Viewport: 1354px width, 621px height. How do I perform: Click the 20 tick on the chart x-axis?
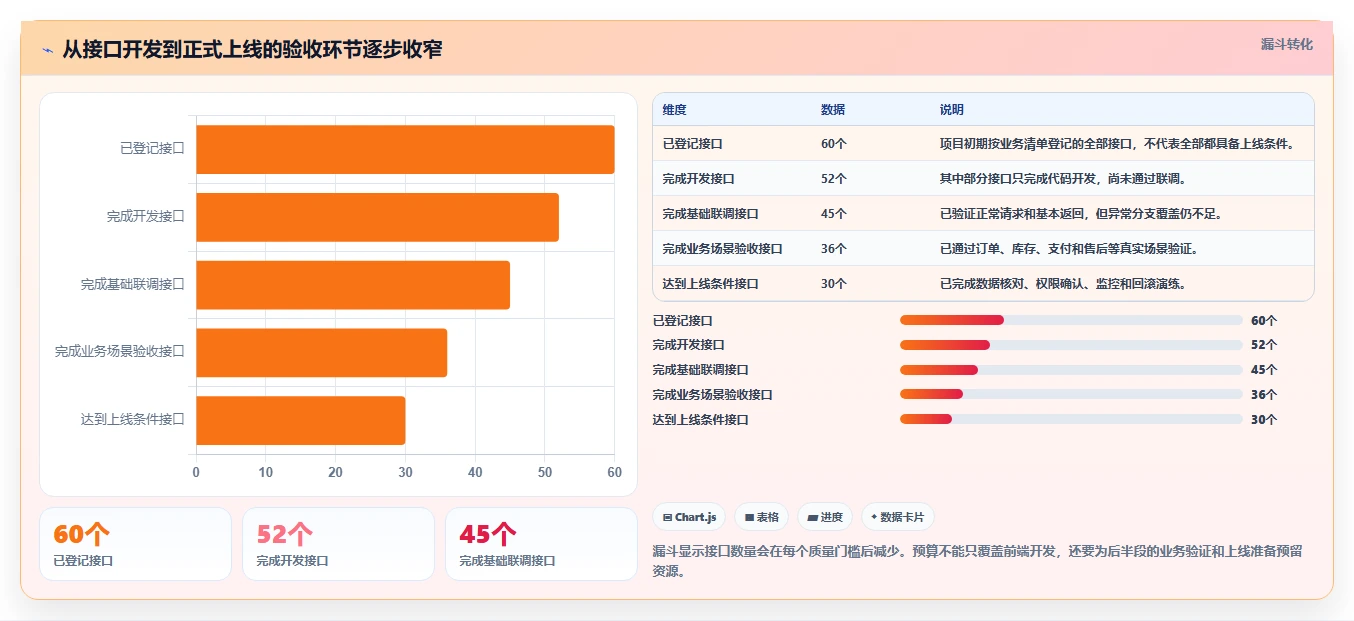click(x=335, y=473)
